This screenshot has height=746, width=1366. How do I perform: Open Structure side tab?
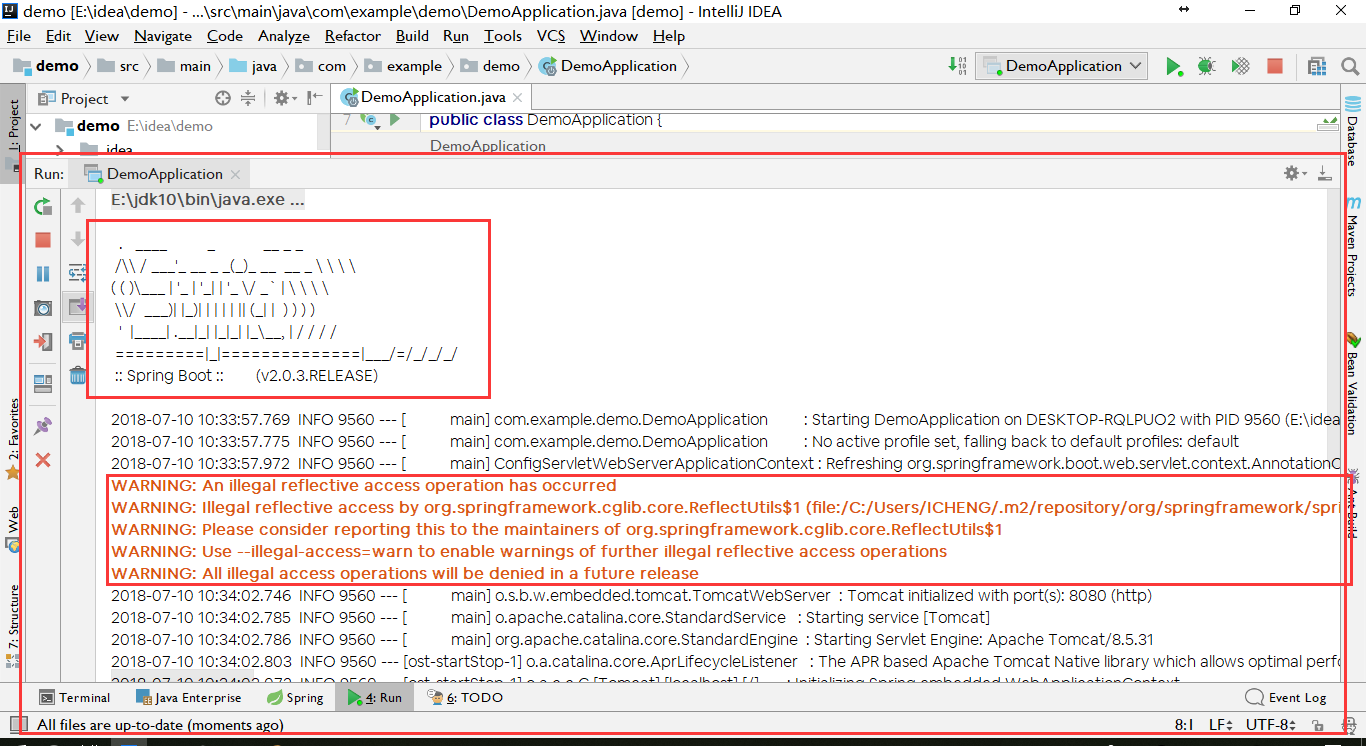[13, 626]
